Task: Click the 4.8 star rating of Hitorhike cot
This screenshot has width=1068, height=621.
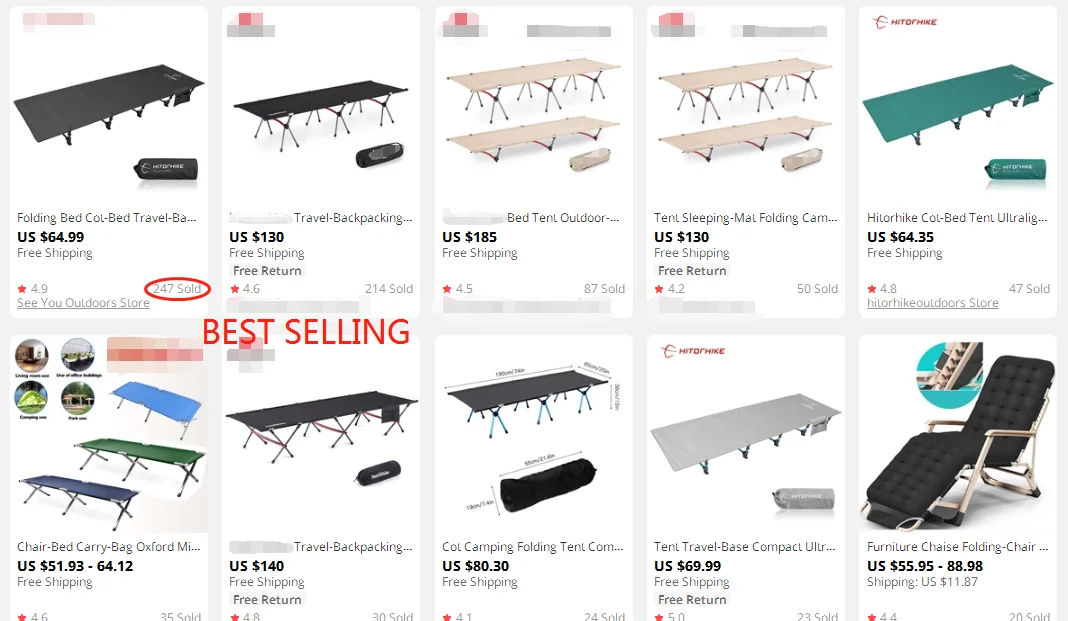Action: [x=882, y=289]
